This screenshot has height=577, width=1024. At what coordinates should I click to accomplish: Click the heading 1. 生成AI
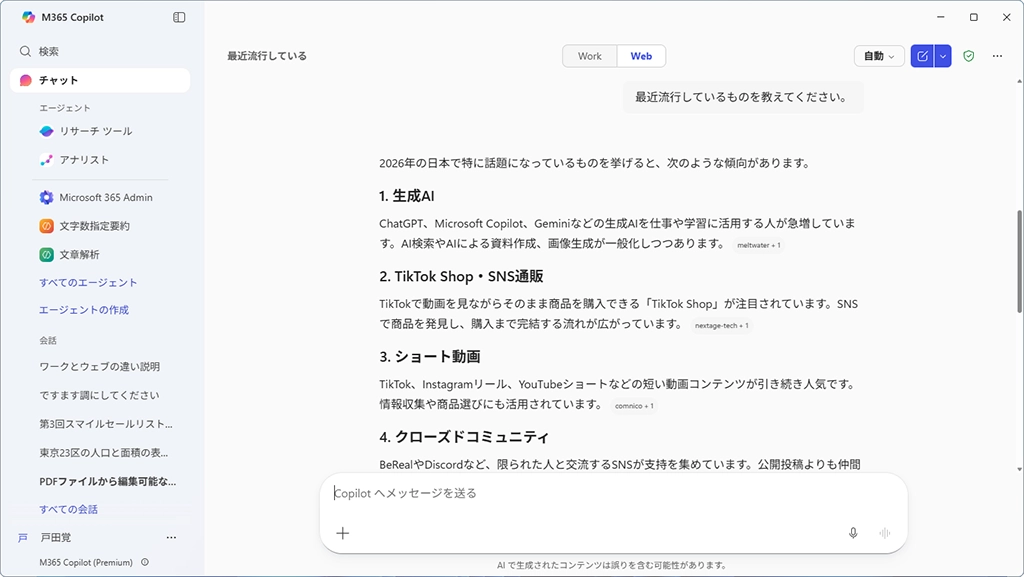point(407,196)
